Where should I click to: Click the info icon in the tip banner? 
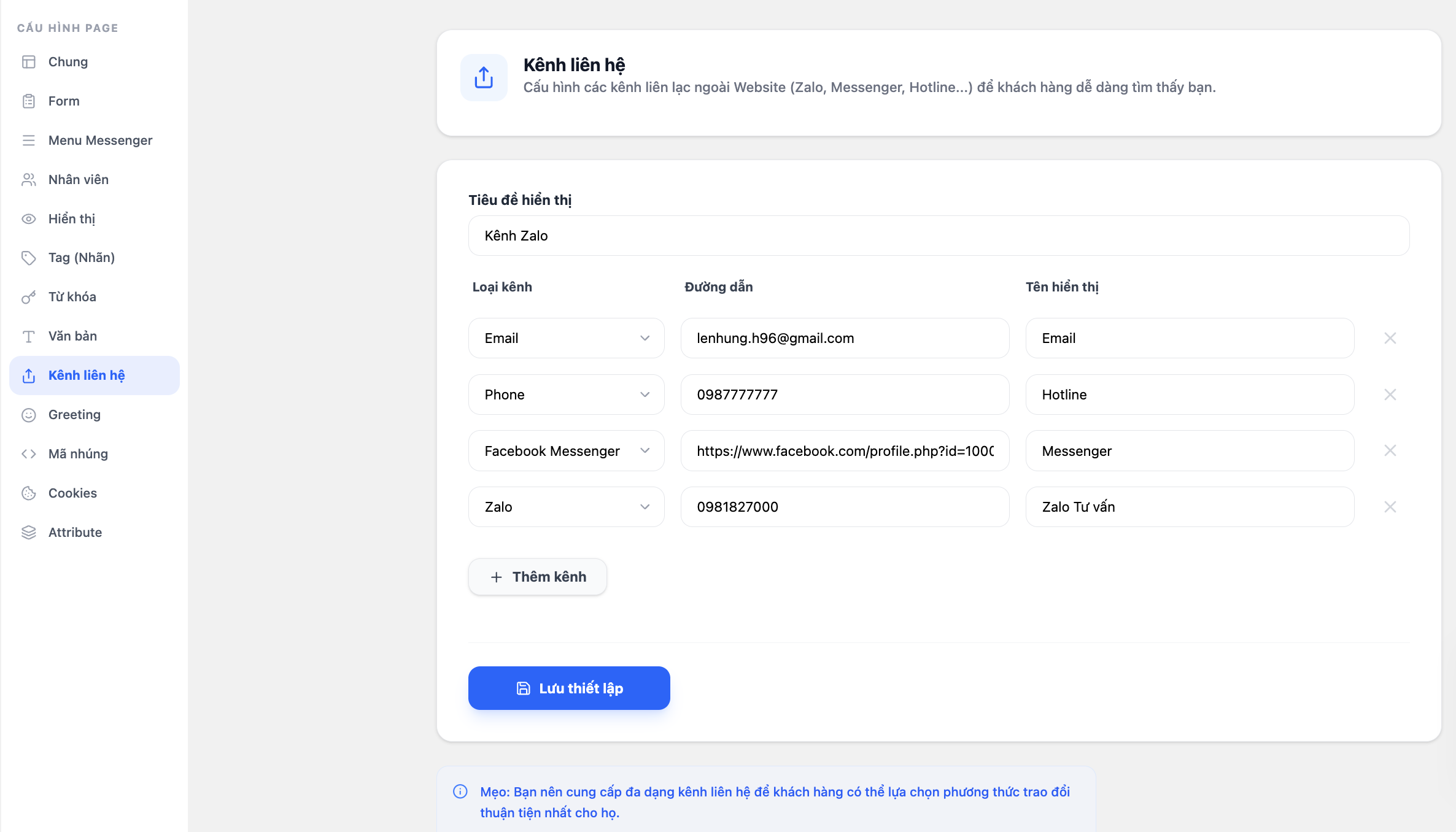pyautogui.click(x=460, y=792)
